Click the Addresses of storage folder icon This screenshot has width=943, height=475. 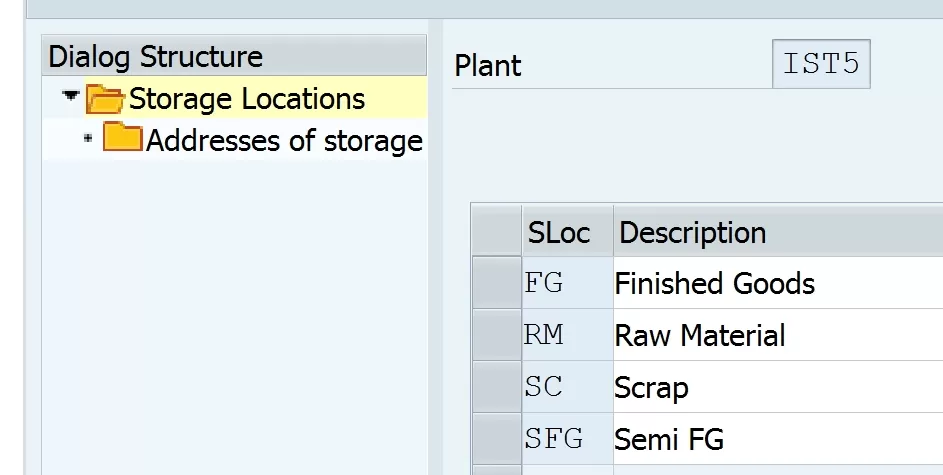pos(123,138)
